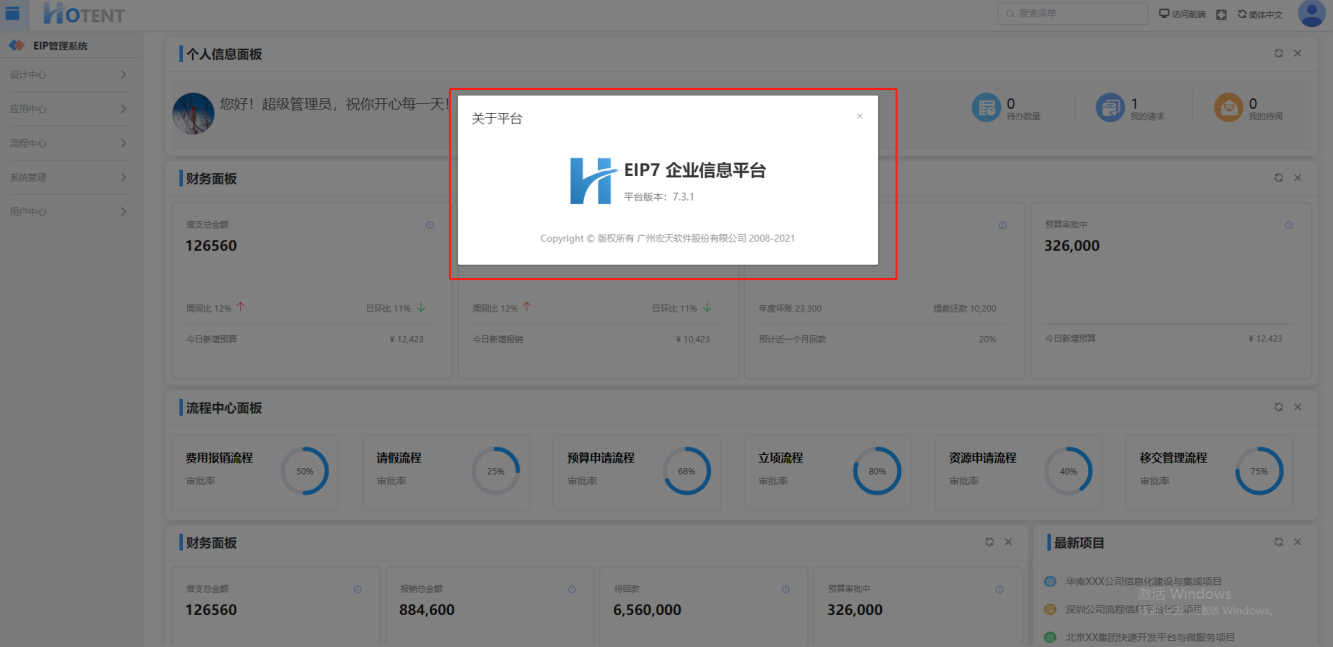The width and height of the screenshot is (1333, 647).
Task: Click the EIP管理系统 diamond icon
Action: pos(16,46)
